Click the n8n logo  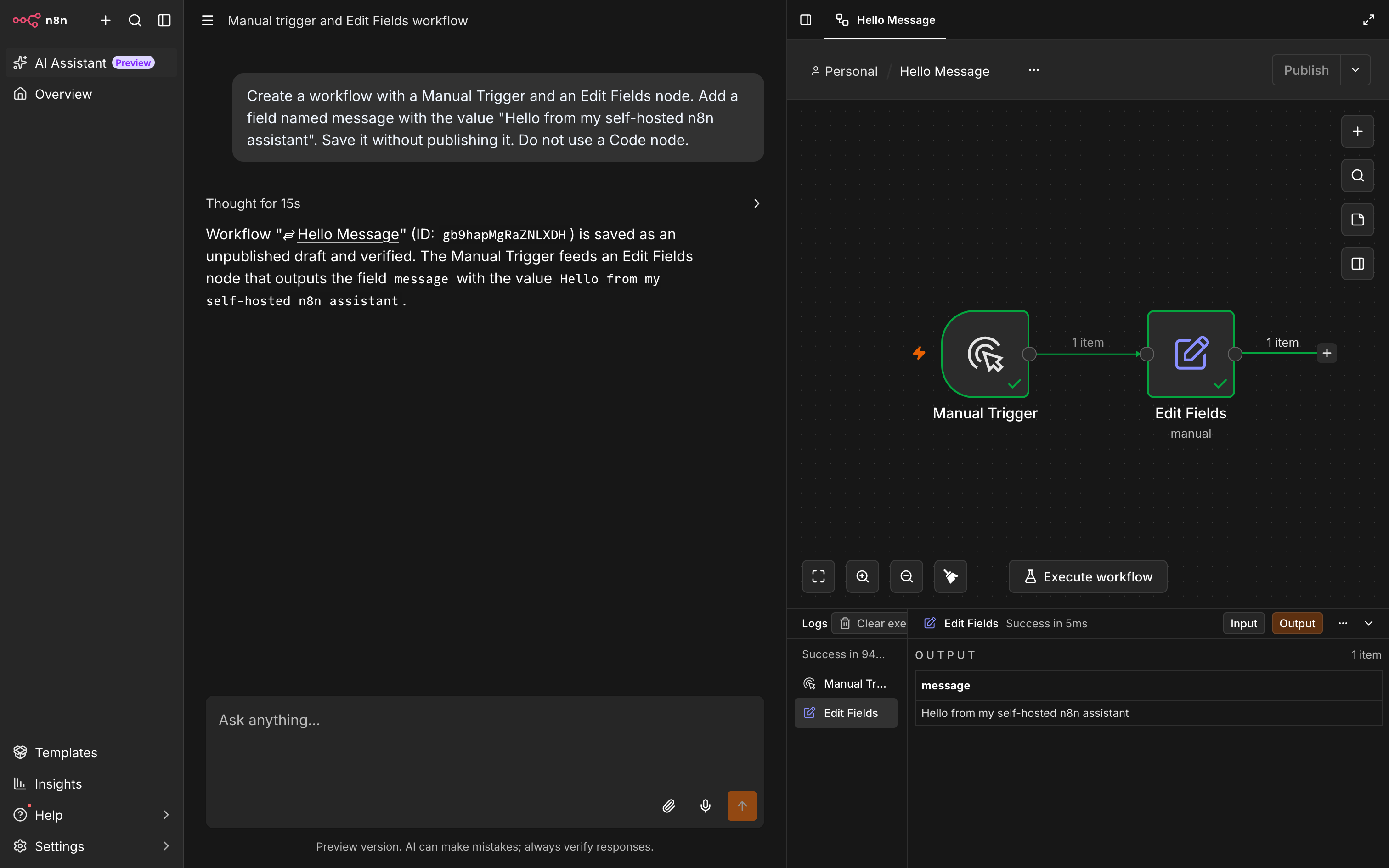[x=40, y=20]
